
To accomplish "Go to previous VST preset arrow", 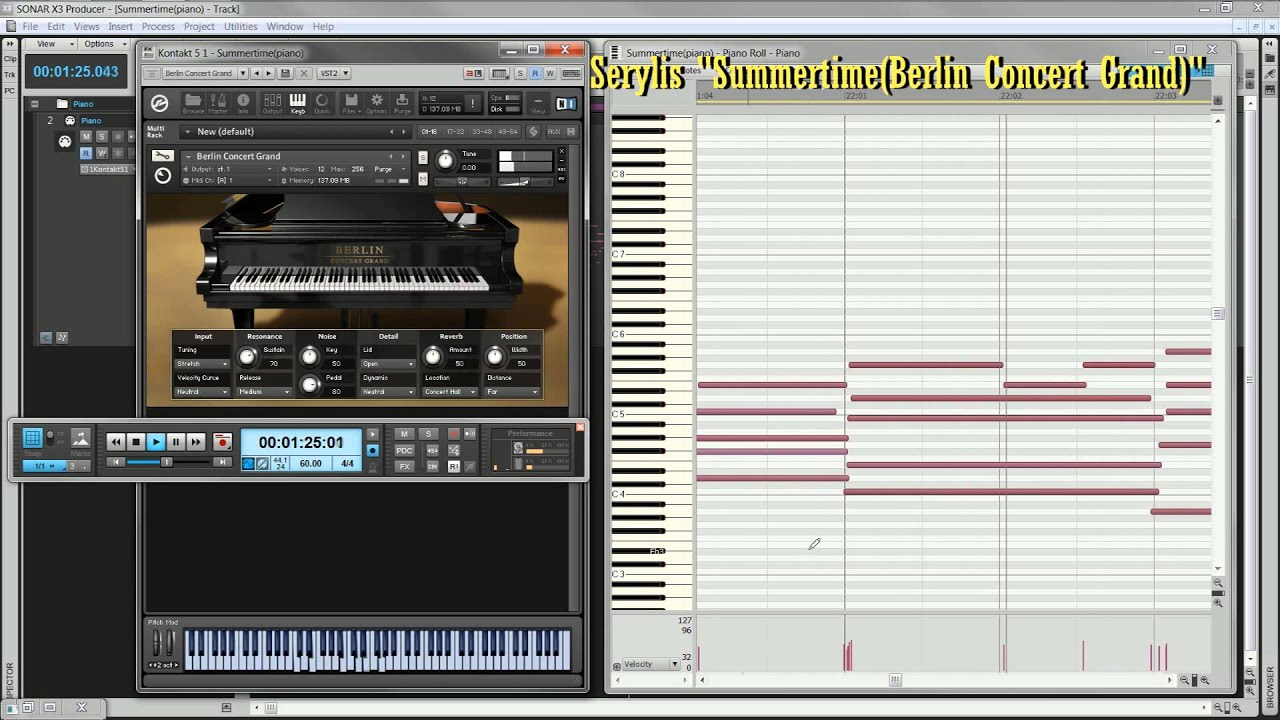I will [256, 73].
